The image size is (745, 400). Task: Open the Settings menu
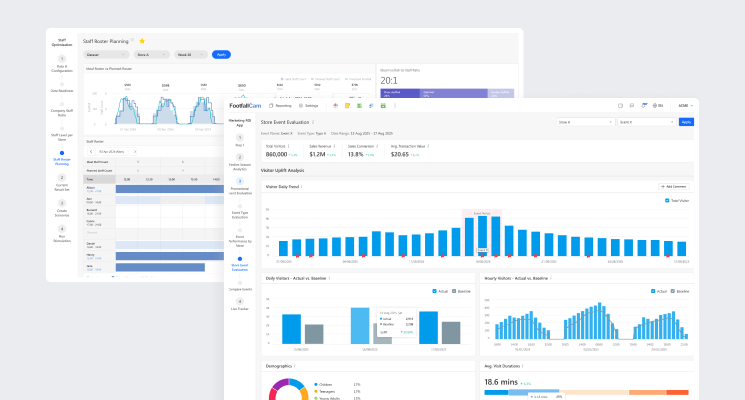pyautogui.click(x=310, y=105)
